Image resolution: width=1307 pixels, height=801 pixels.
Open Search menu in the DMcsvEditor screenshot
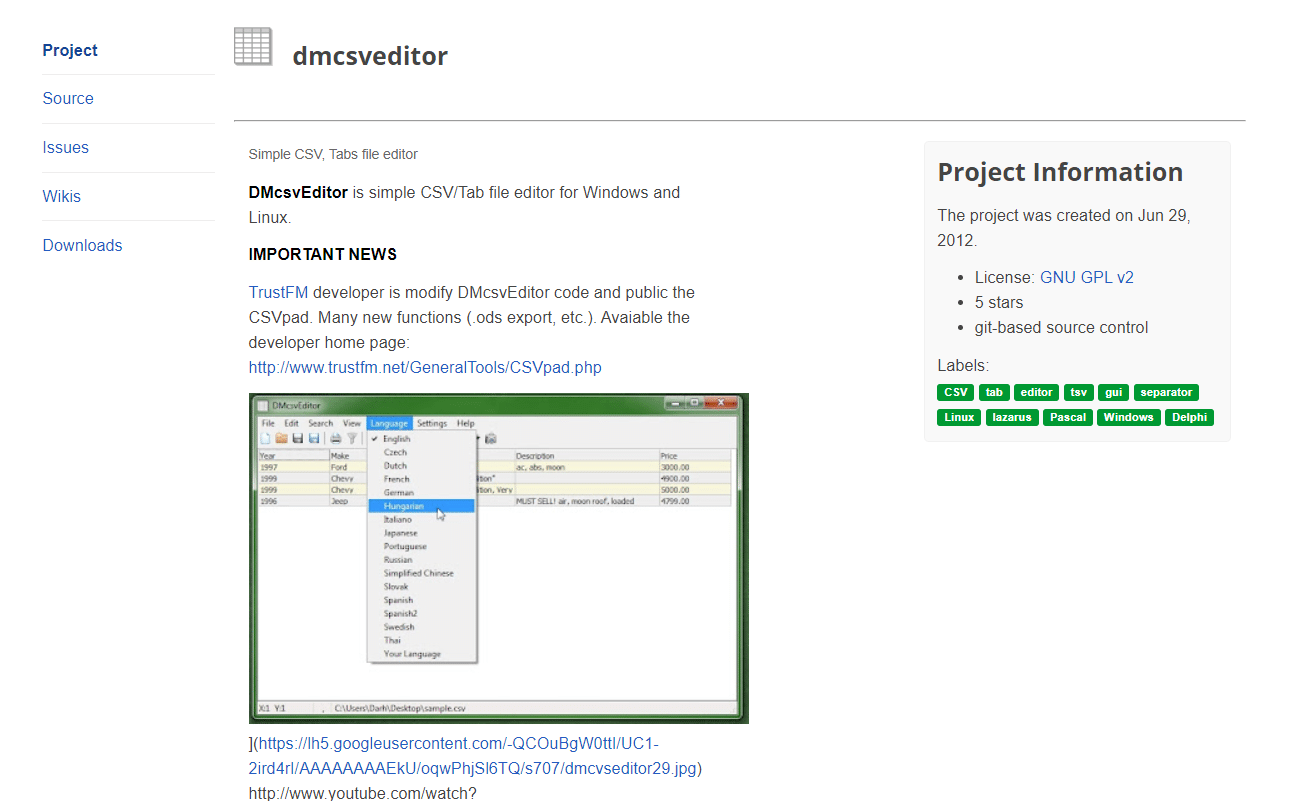(x=321, y=423)
